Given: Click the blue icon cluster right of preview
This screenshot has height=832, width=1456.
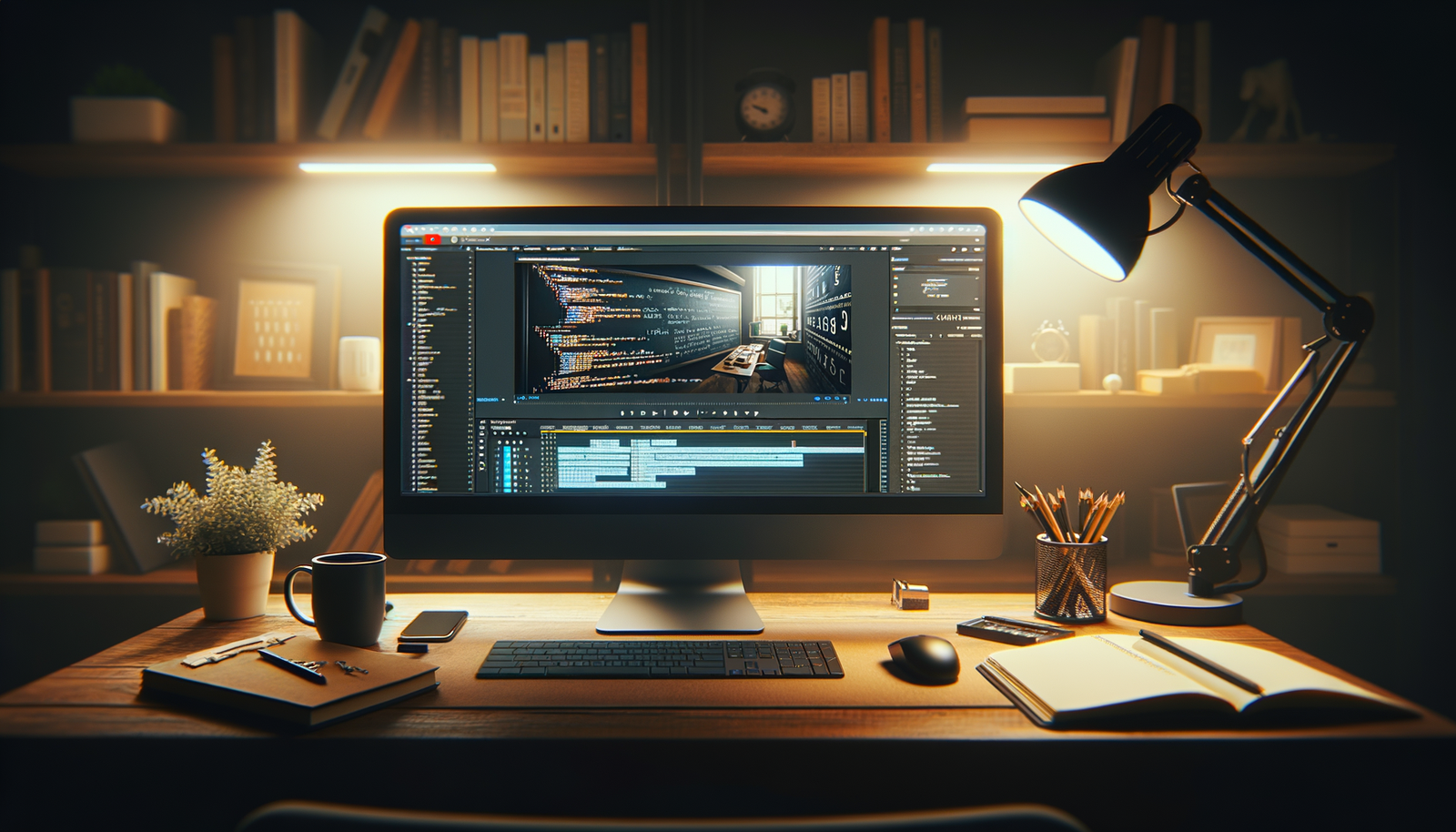Looking at the screenshot, I should tap(874, 399).
